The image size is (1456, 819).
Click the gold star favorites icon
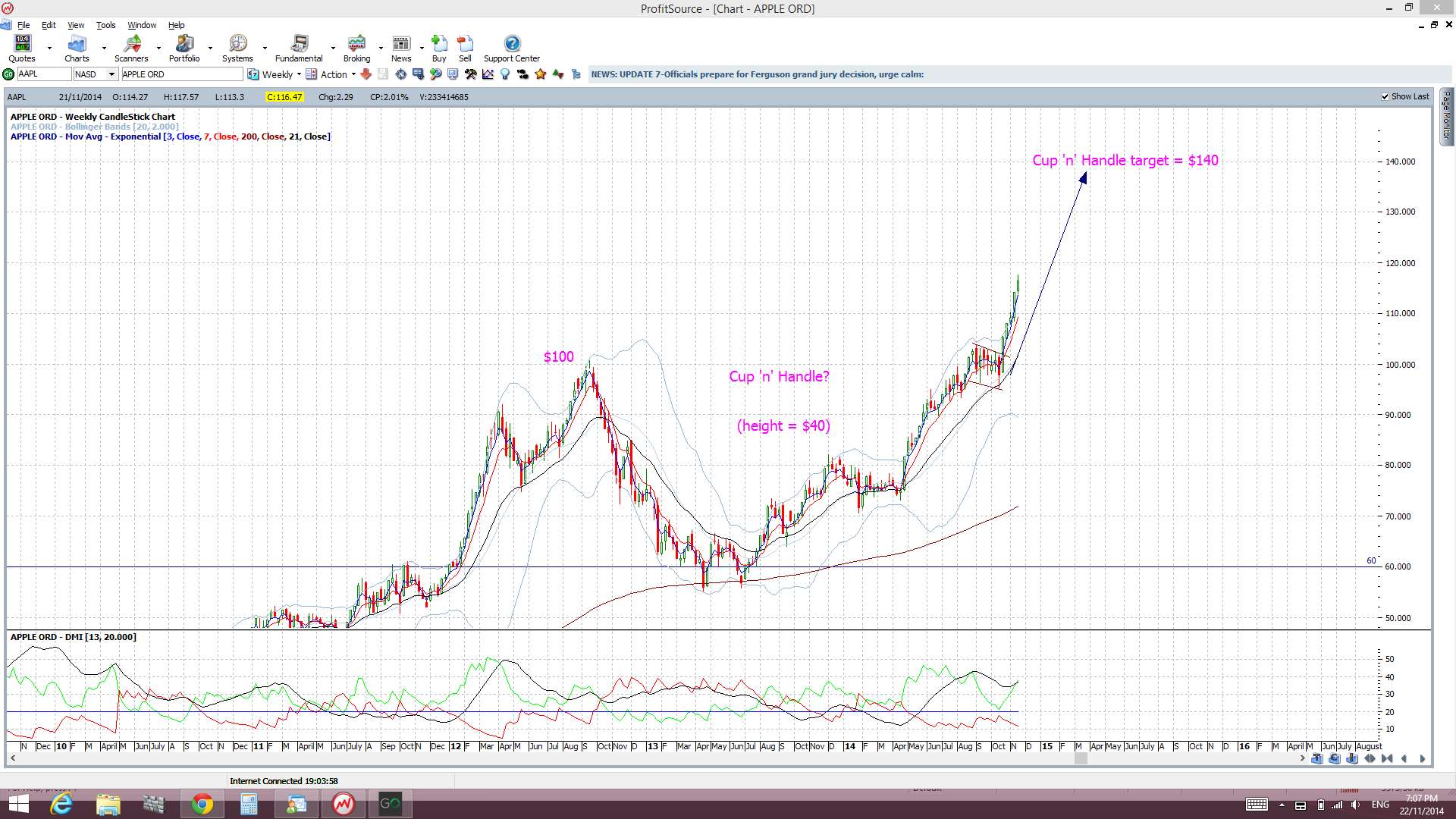click(540, 74)
